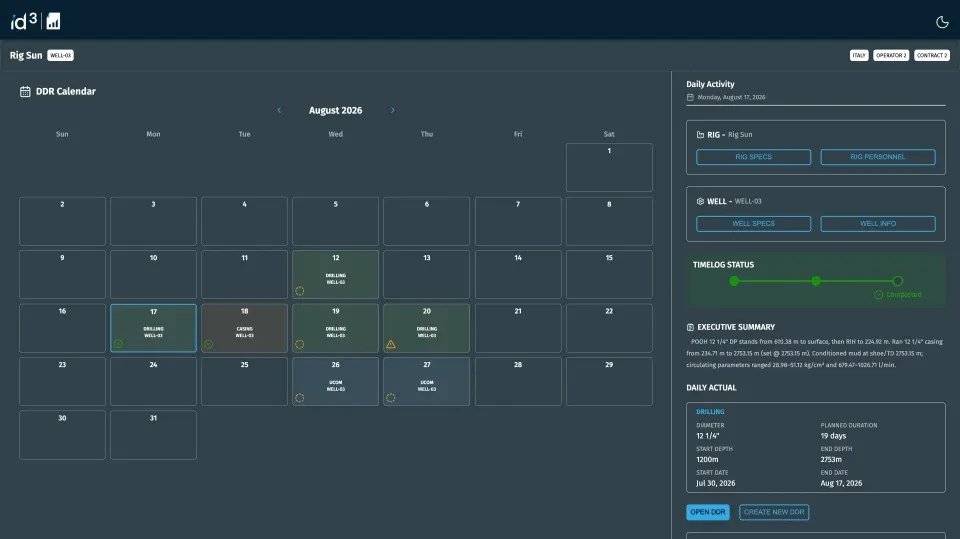This screenshot has height=539, width=960.
Task: Select the August 22 calendar cell
Action: pos(609,328)
